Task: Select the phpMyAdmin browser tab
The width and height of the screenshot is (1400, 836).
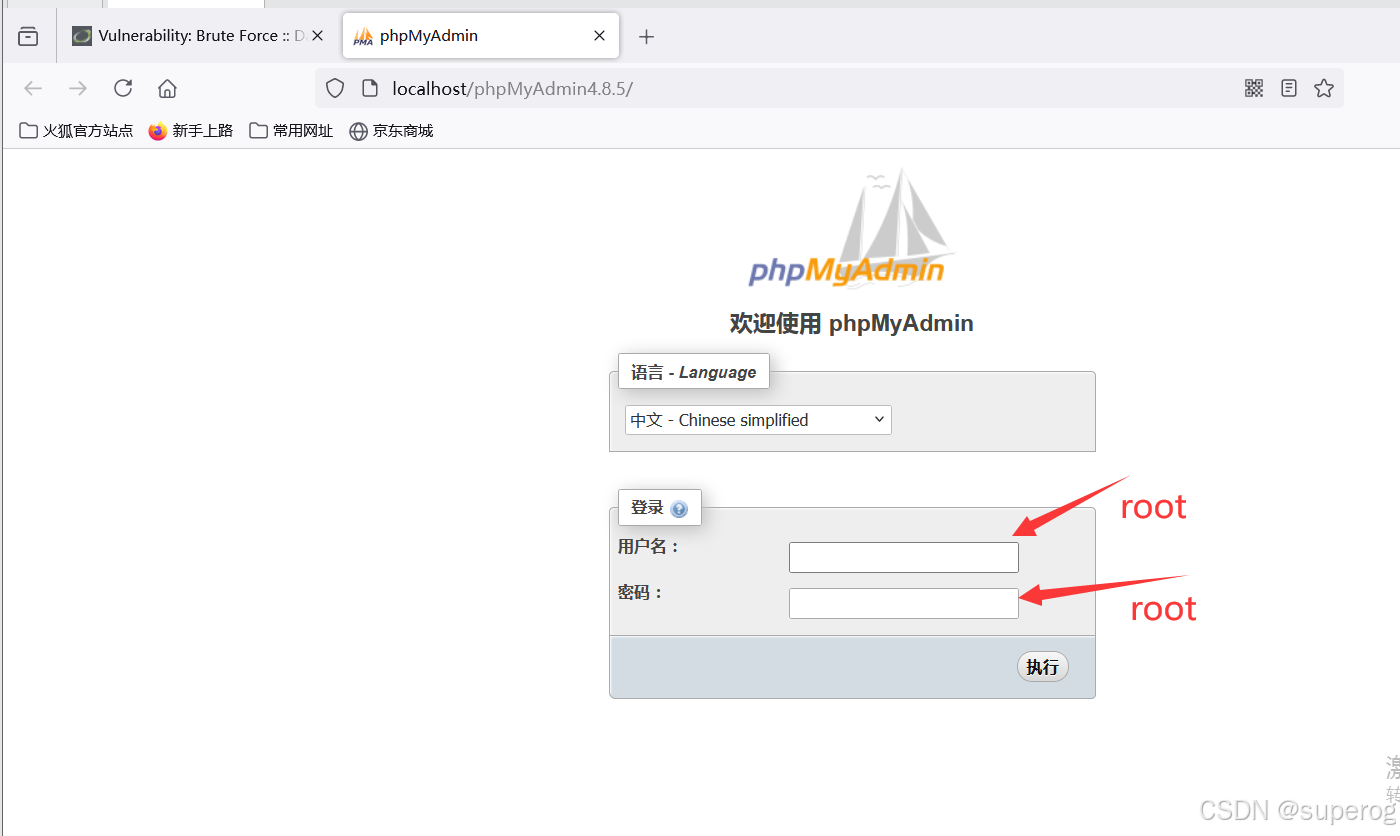Action: pos(480,36)
